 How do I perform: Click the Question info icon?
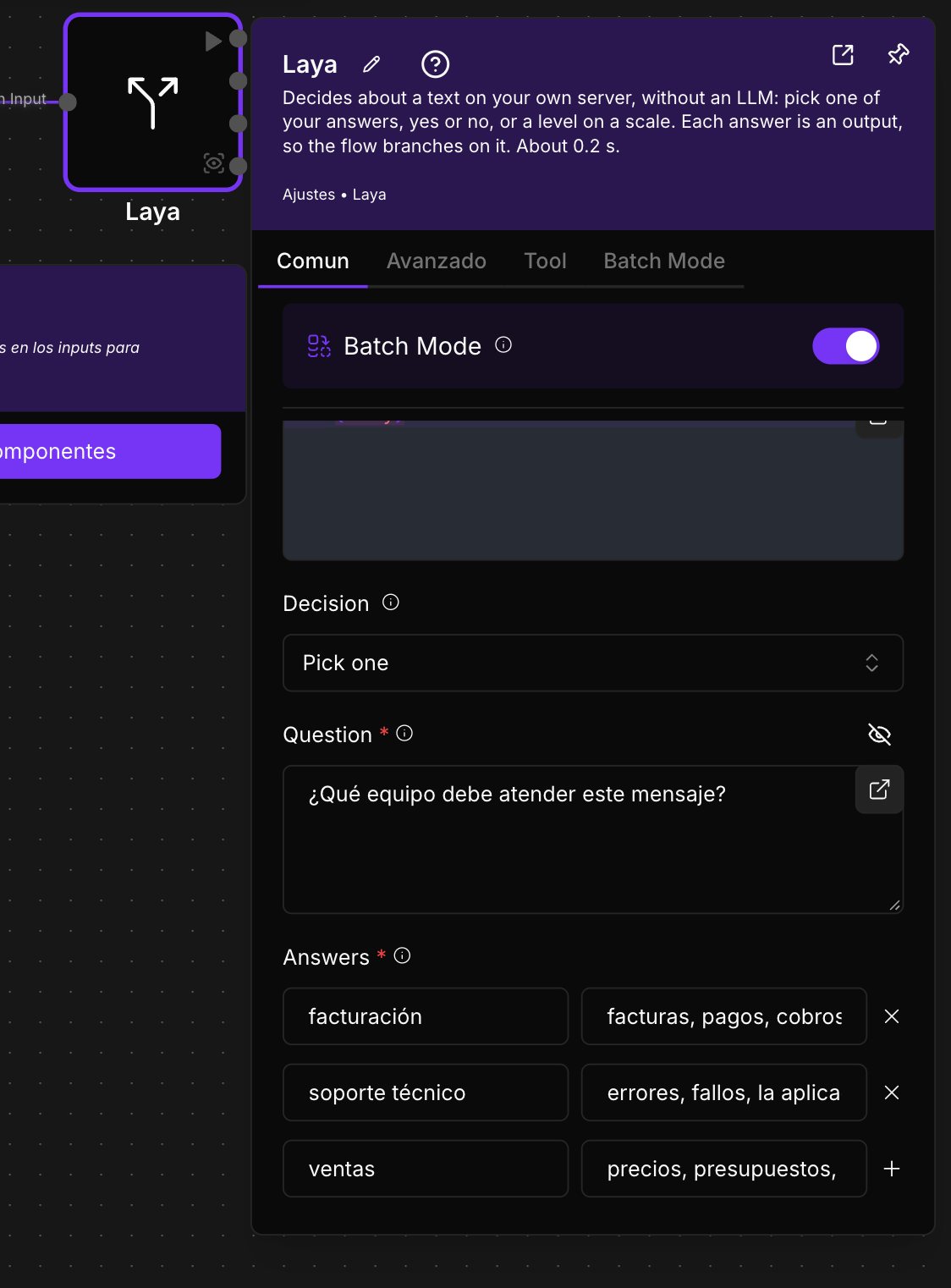pos(404,733)
